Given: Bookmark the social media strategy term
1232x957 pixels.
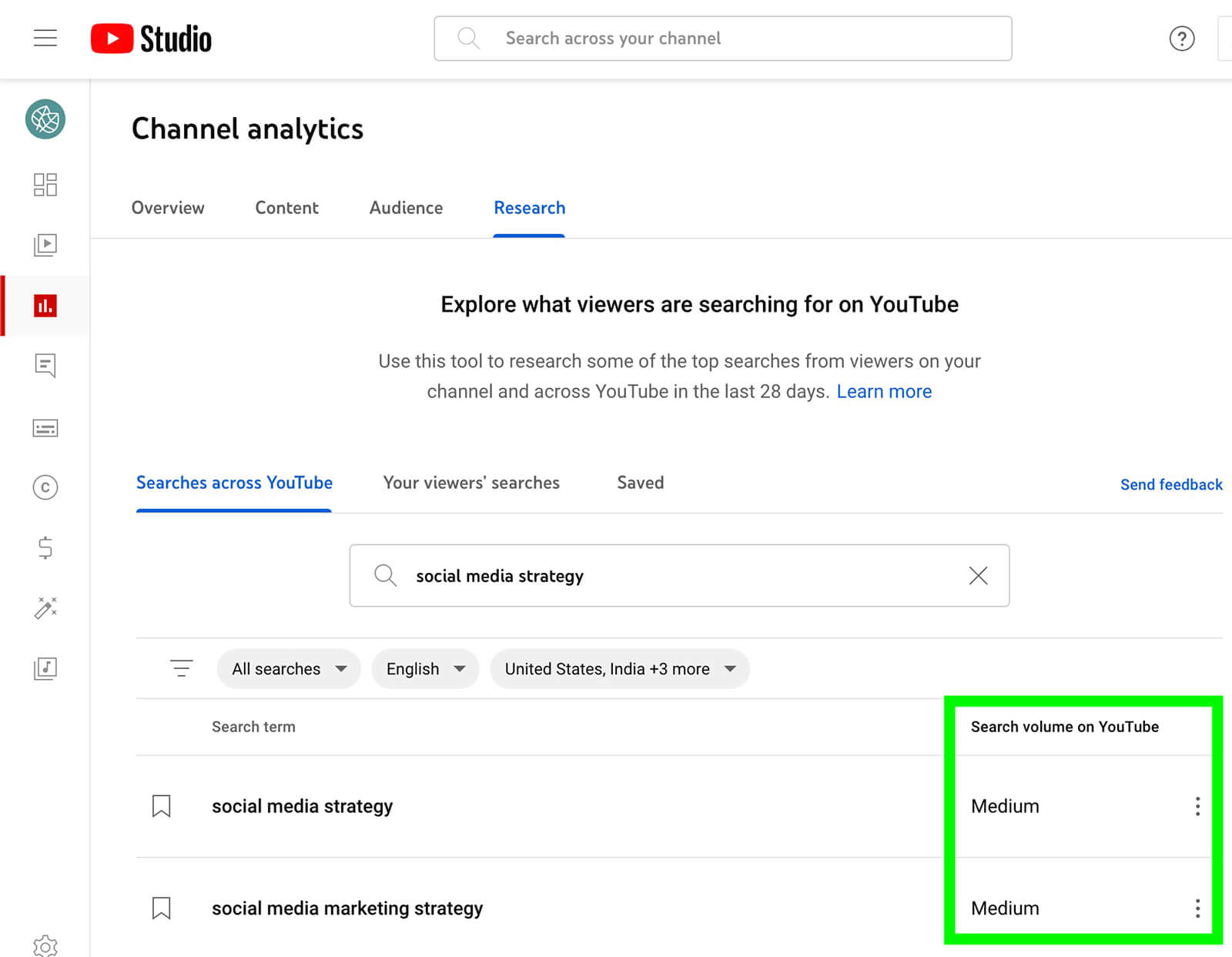Looking at the screenshot, I should pos(161,806).
